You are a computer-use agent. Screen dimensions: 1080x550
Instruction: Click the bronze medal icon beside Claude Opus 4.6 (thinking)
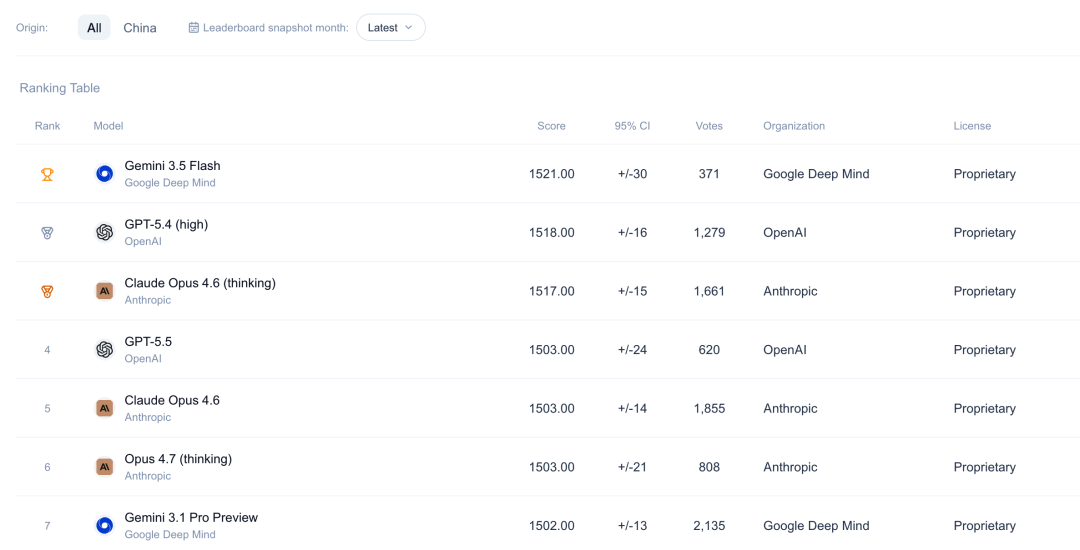(47, 291)
